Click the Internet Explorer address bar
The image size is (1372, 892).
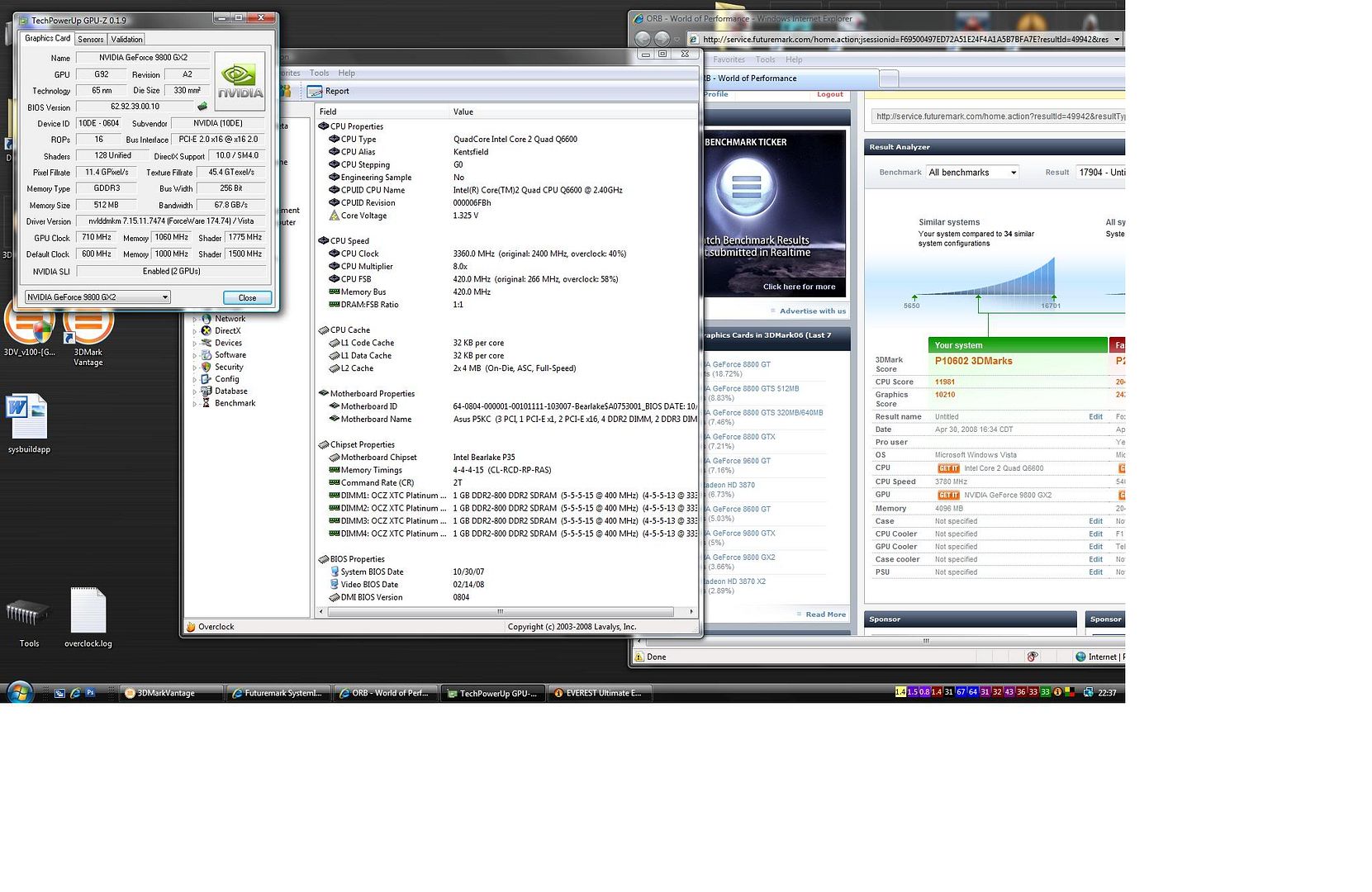coord(905,39)
